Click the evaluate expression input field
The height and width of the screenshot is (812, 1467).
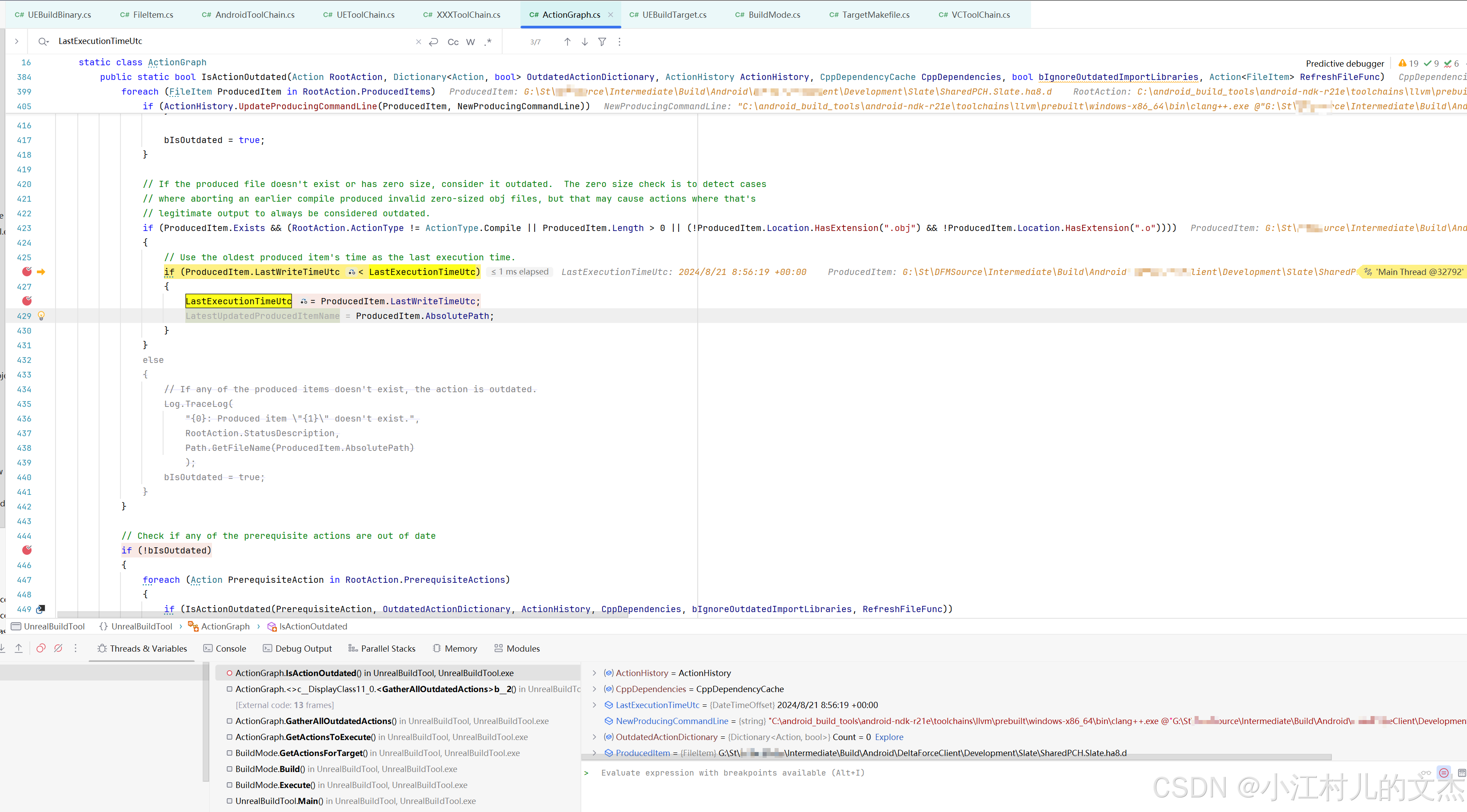732,773
